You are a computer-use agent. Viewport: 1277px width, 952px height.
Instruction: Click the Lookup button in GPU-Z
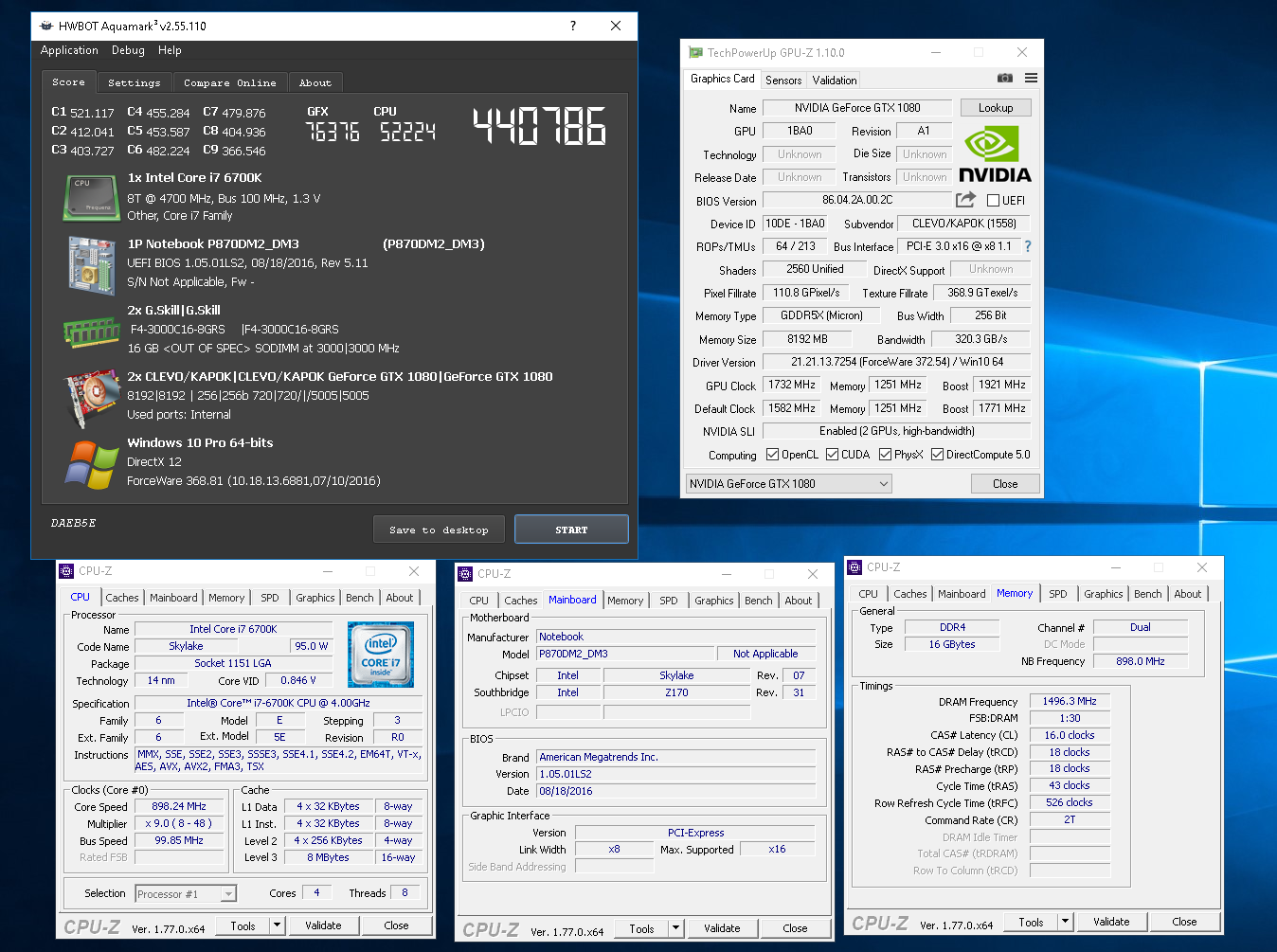point(996,108)
